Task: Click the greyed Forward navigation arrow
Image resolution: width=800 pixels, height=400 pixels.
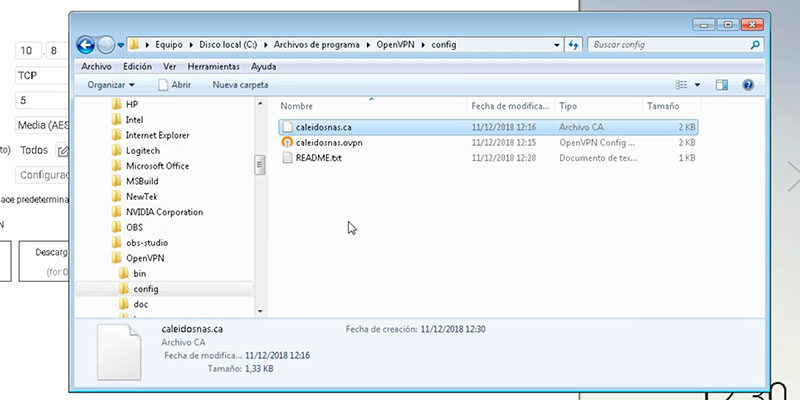Action: [106, 45]
